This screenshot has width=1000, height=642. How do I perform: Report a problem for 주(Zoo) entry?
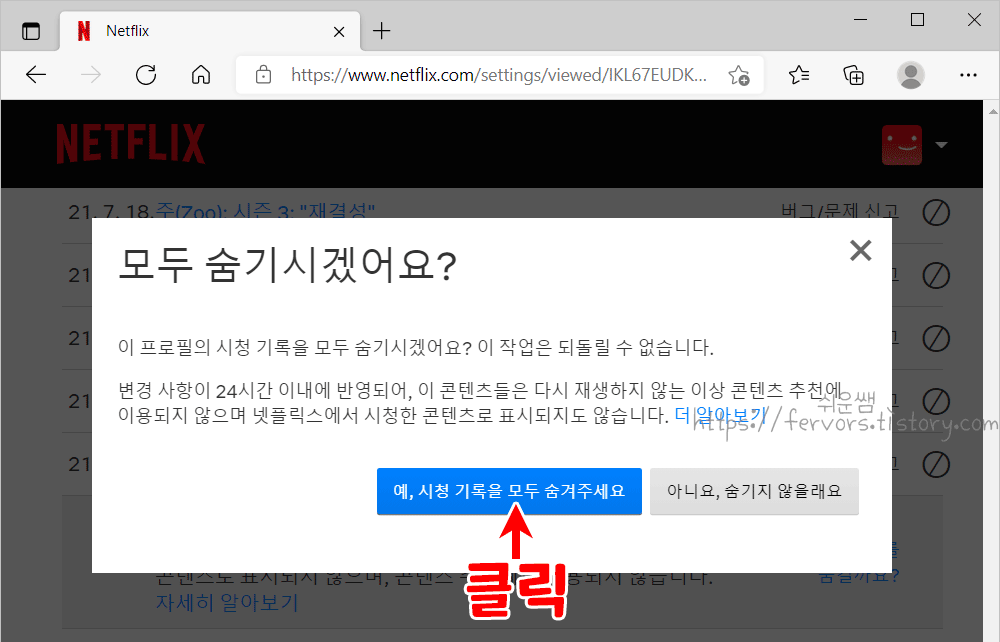click(839, 210)
